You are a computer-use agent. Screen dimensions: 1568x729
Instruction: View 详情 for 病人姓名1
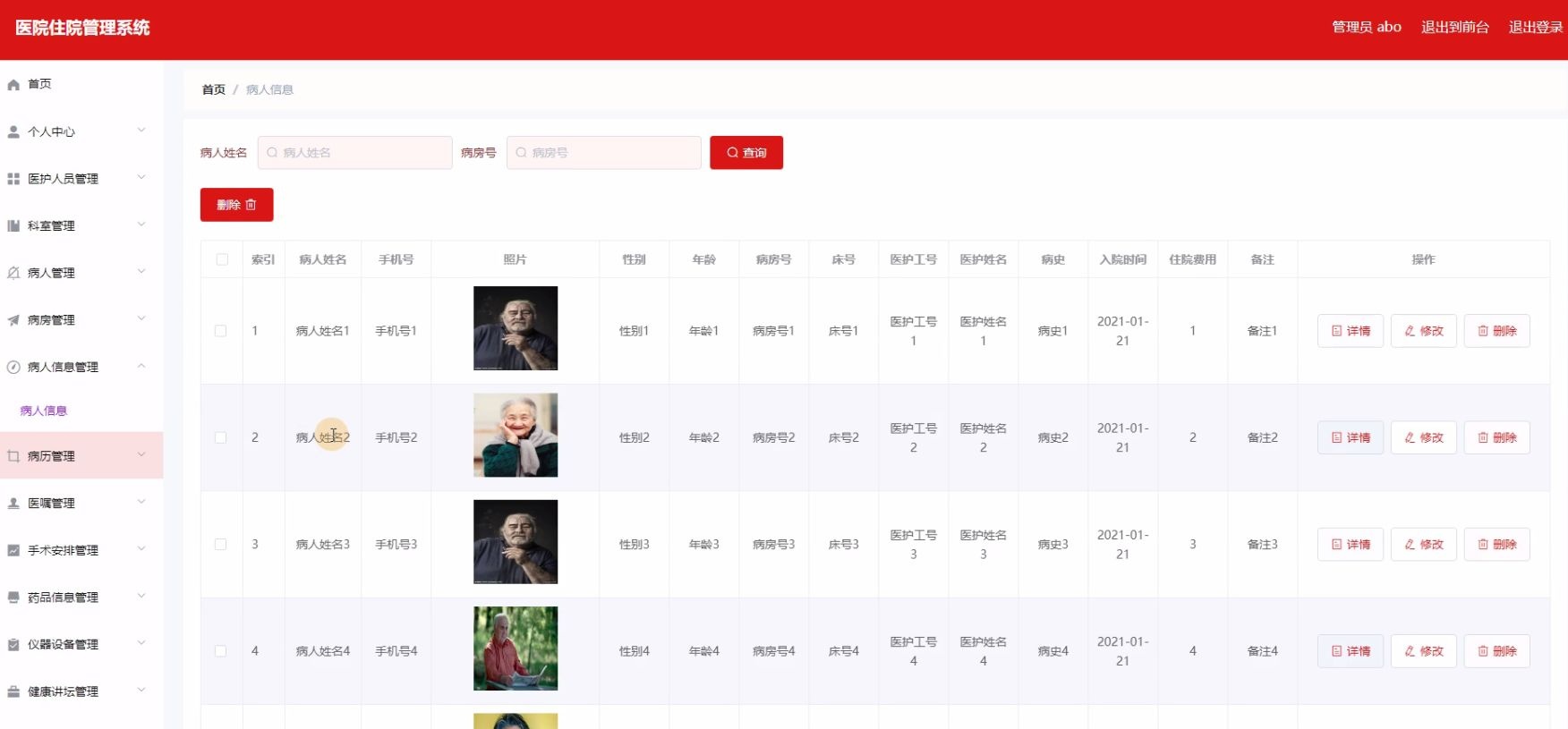(x=1351, y=331)
